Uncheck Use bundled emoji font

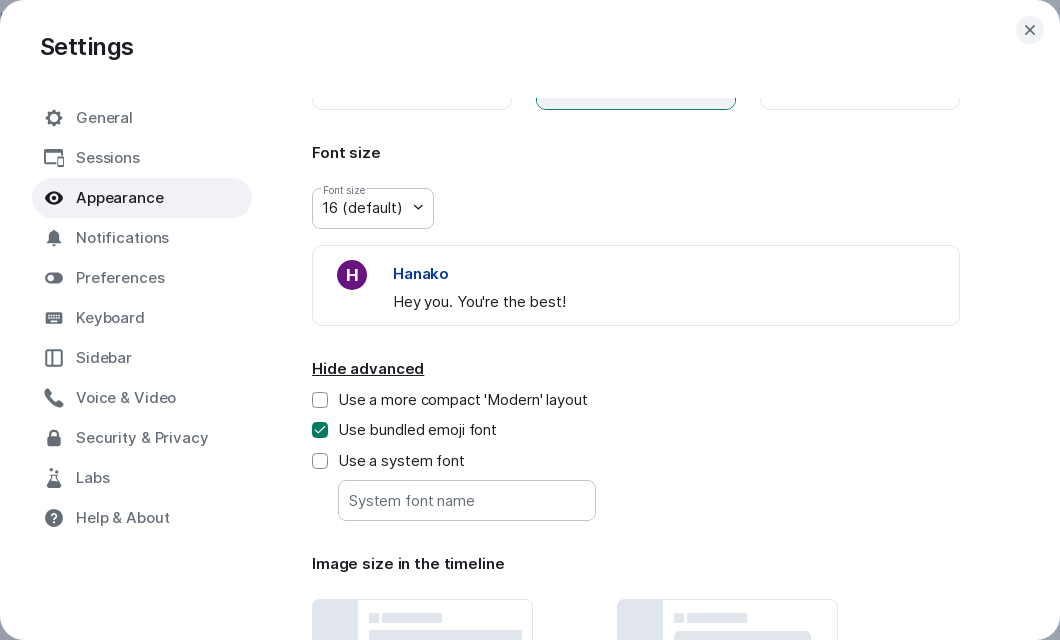pyautogui.click(x=320, y=430)
